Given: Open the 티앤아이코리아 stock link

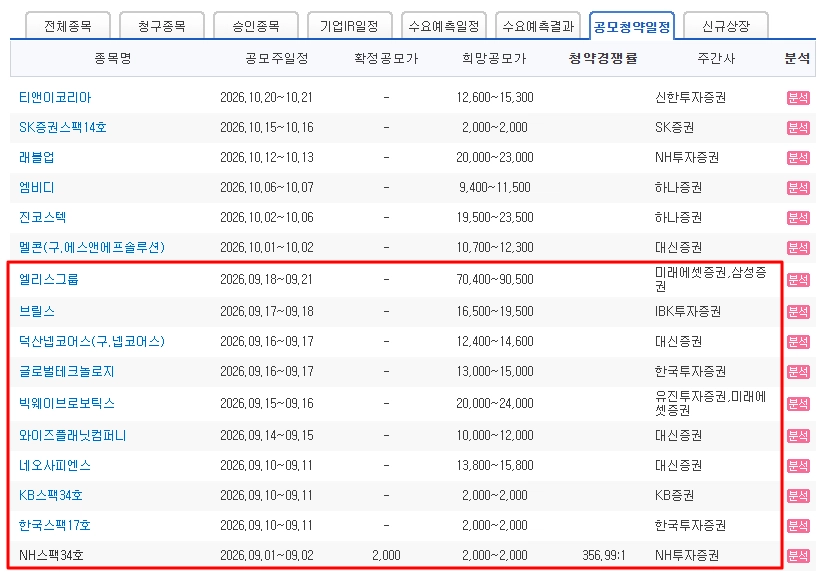Looking at the screenshot, I should click(55, 98).
